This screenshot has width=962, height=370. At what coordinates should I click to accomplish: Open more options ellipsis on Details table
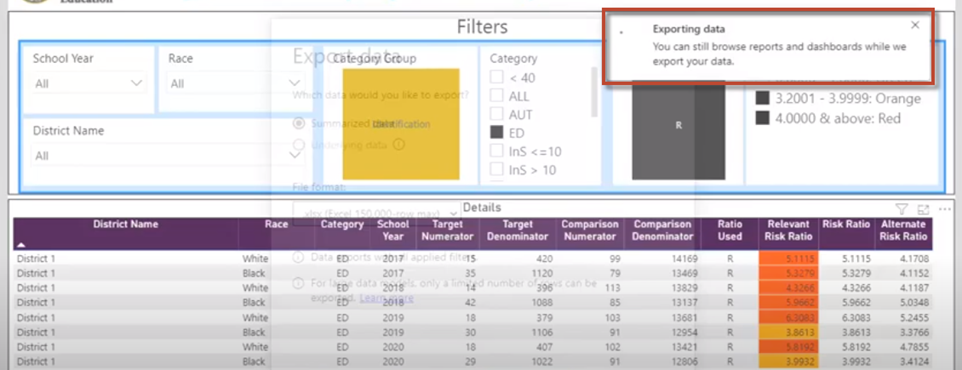click(944, 209)
